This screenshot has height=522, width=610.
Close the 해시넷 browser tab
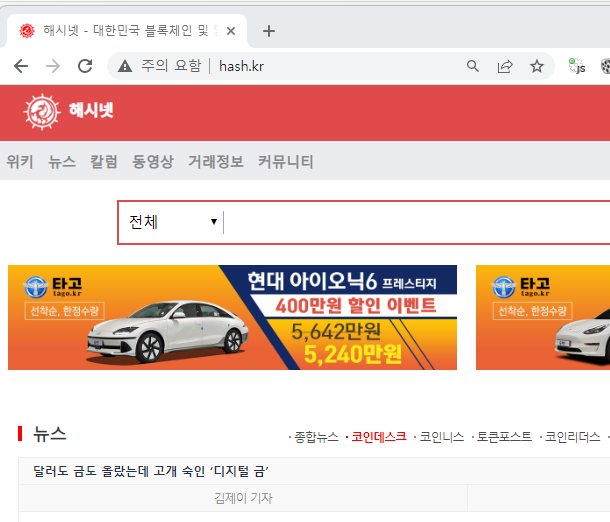[231, 31]
